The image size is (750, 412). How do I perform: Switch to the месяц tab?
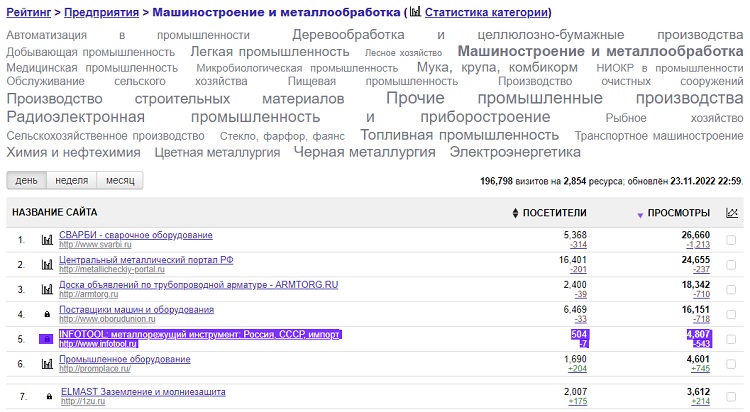[120, 180]
